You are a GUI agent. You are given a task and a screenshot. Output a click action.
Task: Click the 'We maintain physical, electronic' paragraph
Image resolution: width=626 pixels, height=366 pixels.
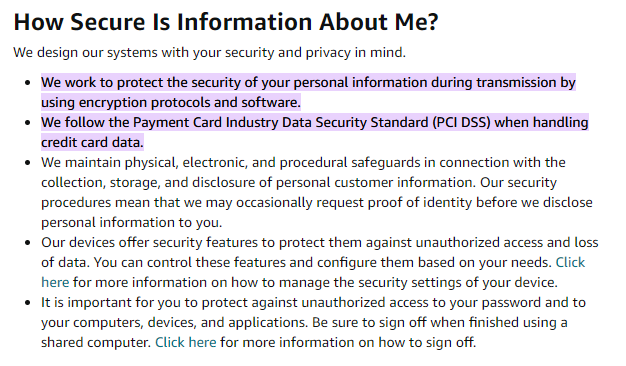[x=317, y=192]
